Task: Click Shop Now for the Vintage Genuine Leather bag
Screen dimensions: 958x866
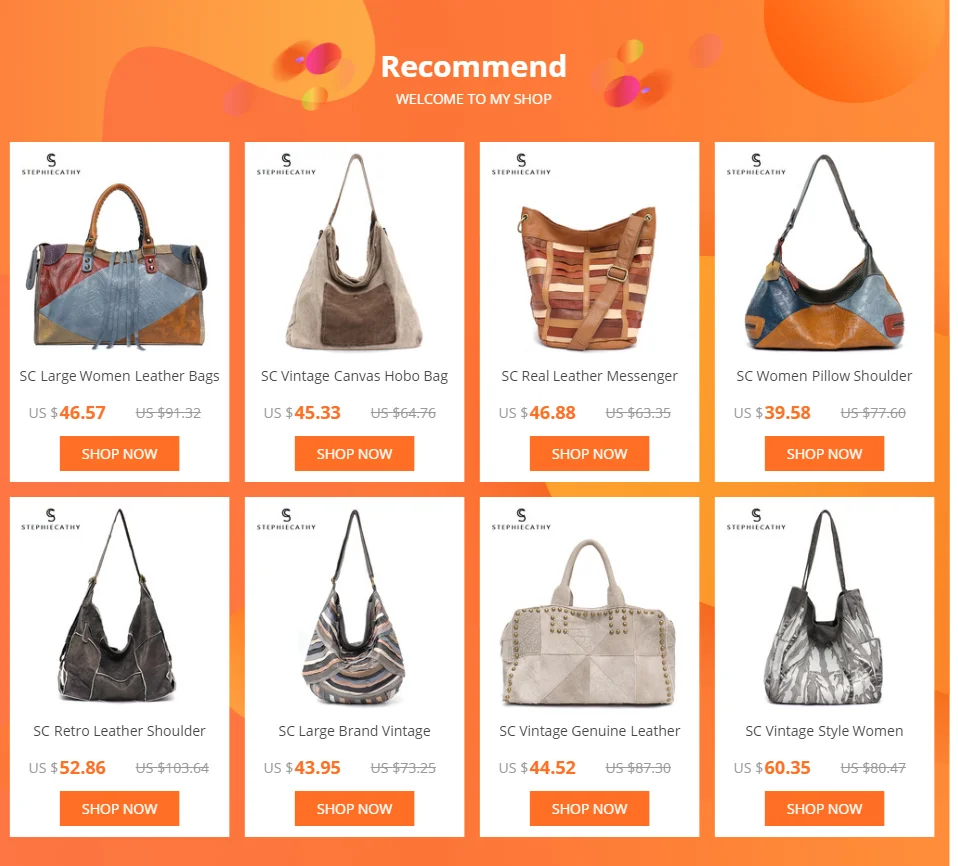Action: coord(589,809)
